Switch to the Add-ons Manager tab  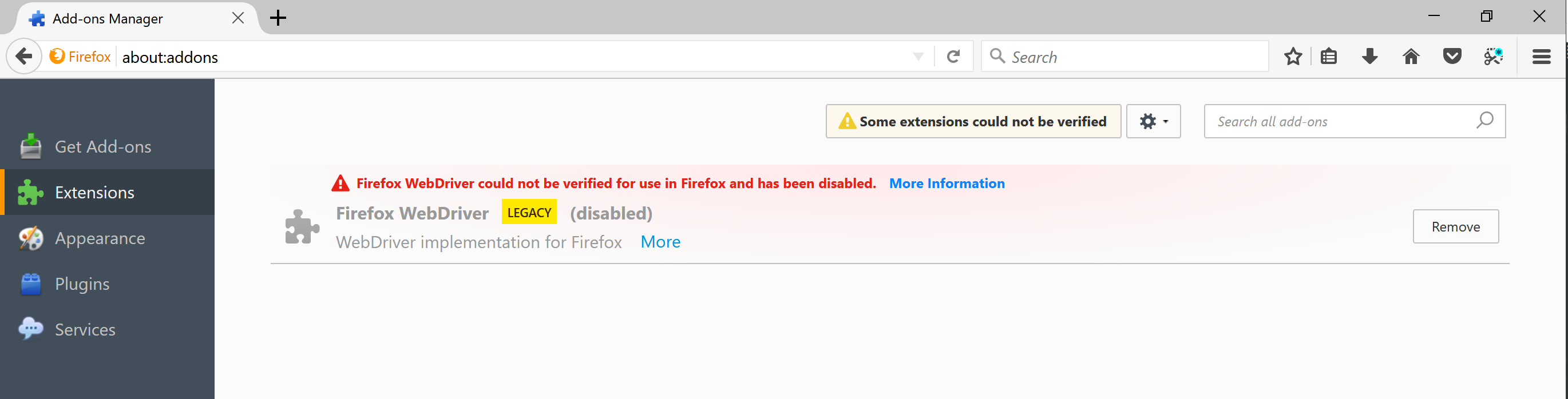(107, 18)
